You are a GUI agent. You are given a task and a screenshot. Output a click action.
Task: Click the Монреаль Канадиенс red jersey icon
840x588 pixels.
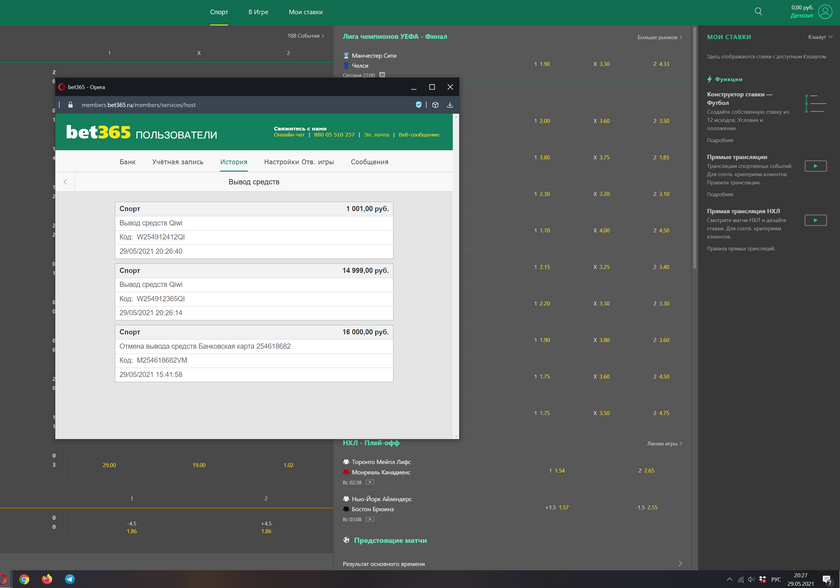[346, 472]
